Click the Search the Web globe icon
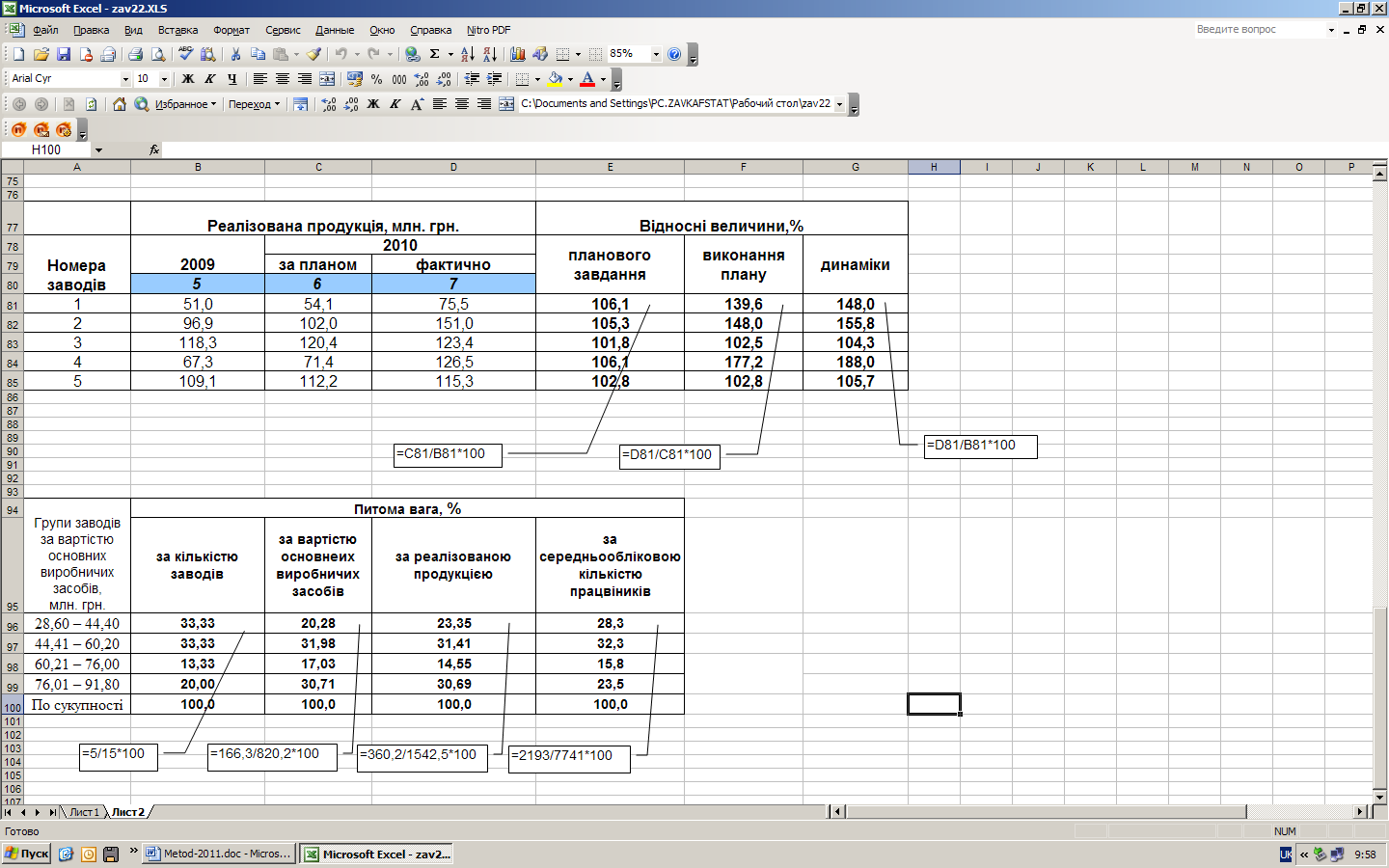1389x868 pixels. tap(142, 104)
